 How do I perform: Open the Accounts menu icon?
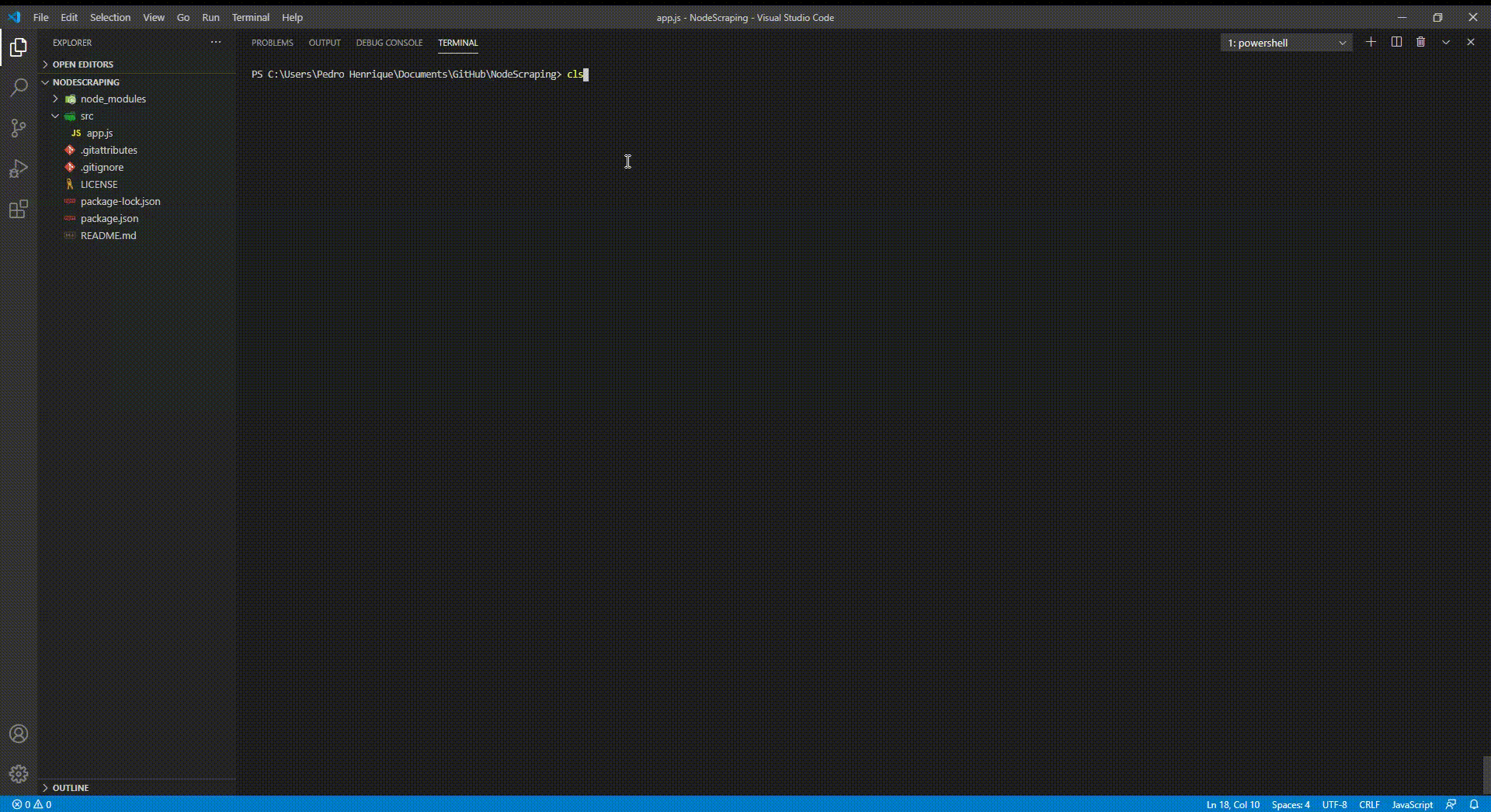19,734
